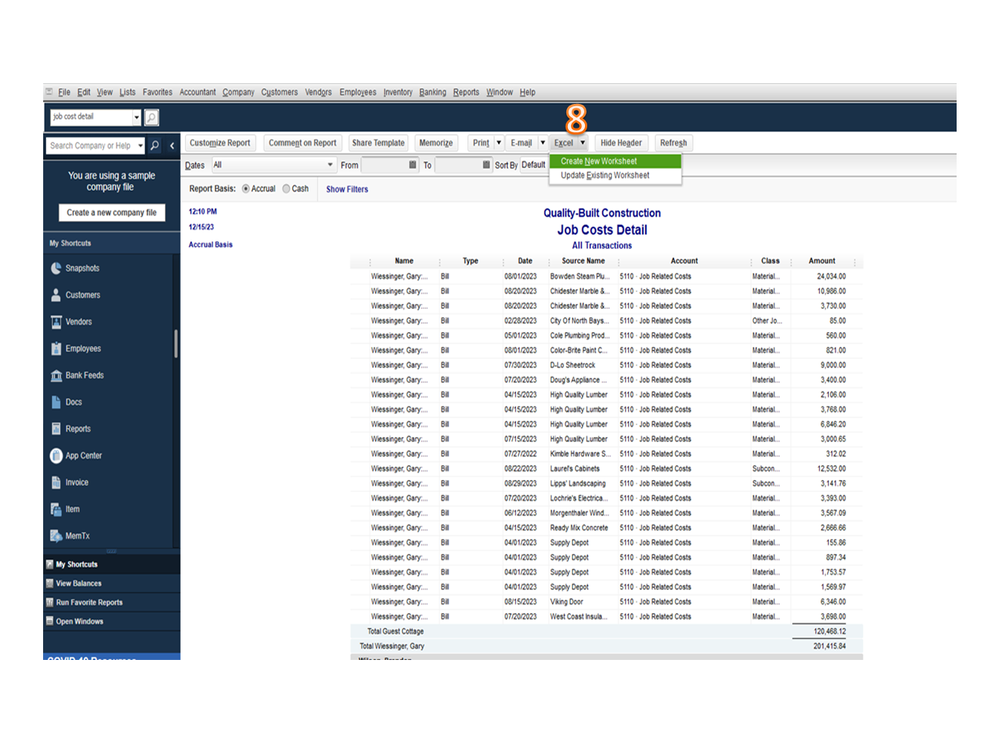Open the Excel dropdown arrow
This screenshot has height=749, width=999.
tap(583, 143)
